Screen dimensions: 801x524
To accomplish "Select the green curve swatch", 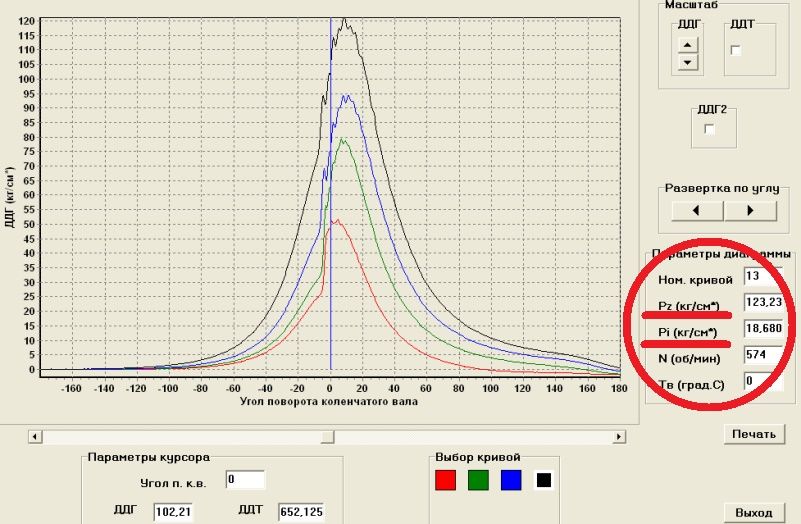I will (478, 480).
